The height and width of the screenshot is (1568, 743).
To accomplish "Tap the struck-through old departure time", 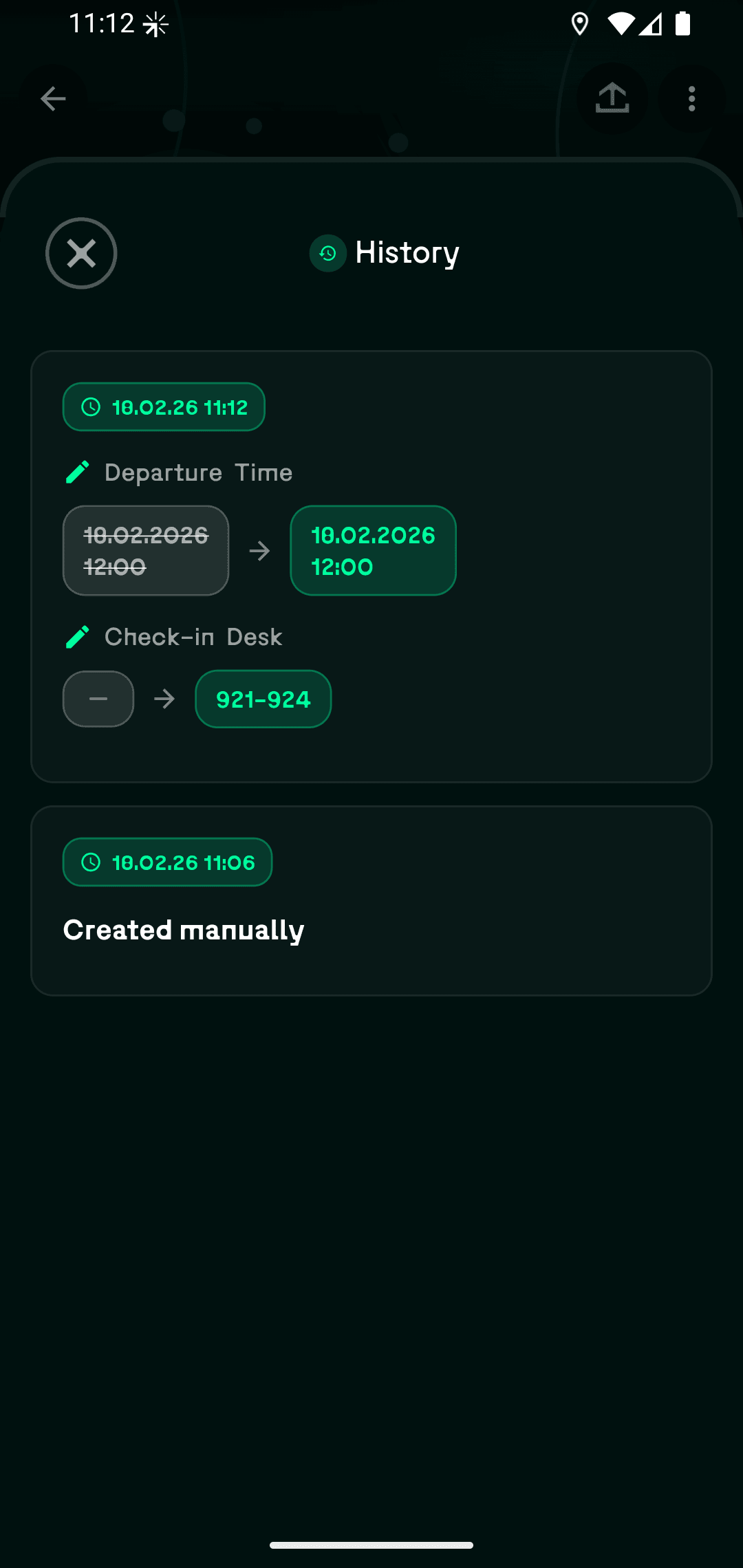I will 146,551.
